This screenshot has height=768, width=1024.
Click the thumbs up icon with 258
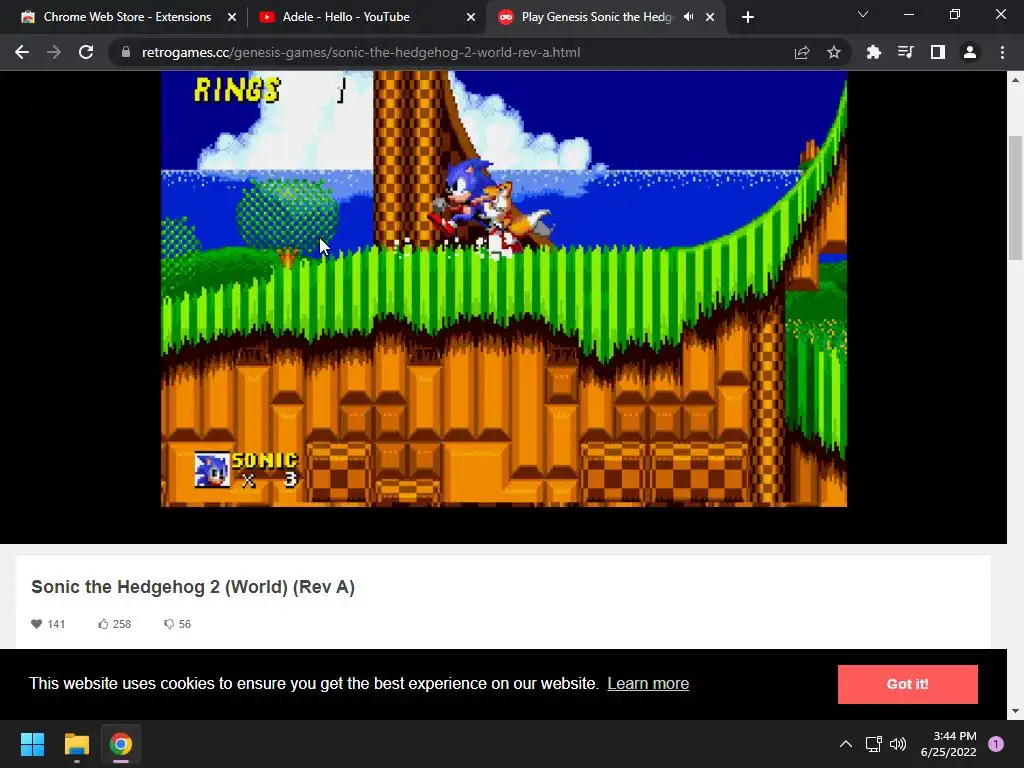pos(103,624)
